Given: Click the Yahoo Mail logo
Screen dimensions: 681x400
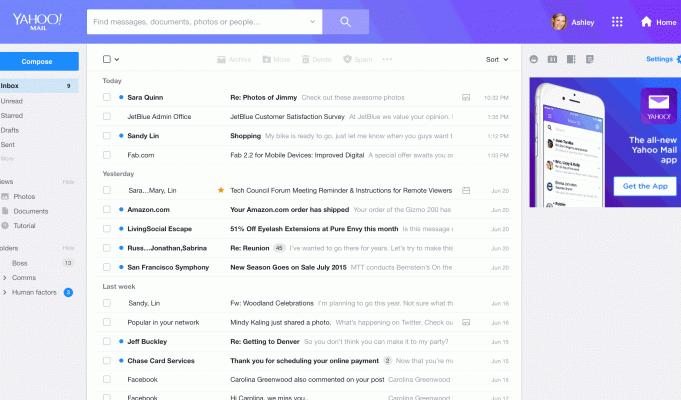Looking at the screenshot, I should [37, 21].
